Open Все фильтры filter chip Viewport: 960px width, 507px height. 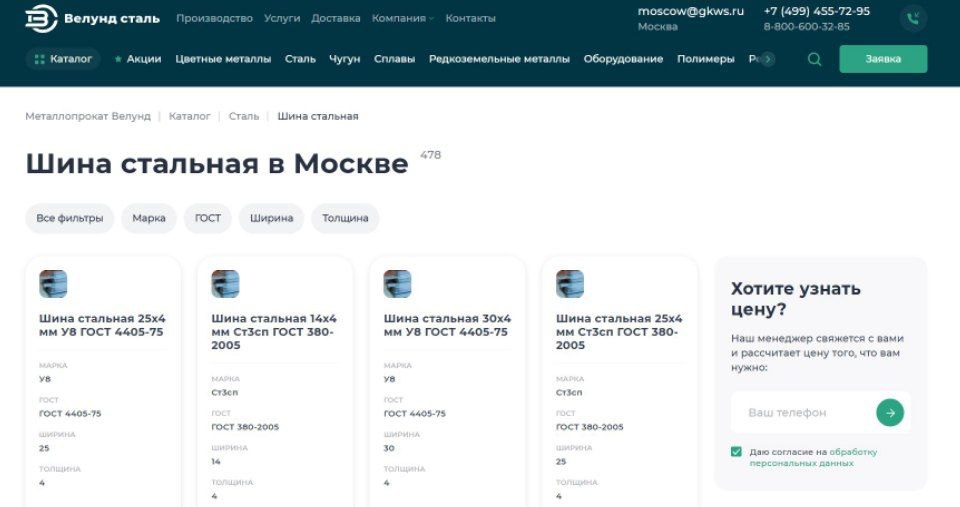tap(70, 218)
